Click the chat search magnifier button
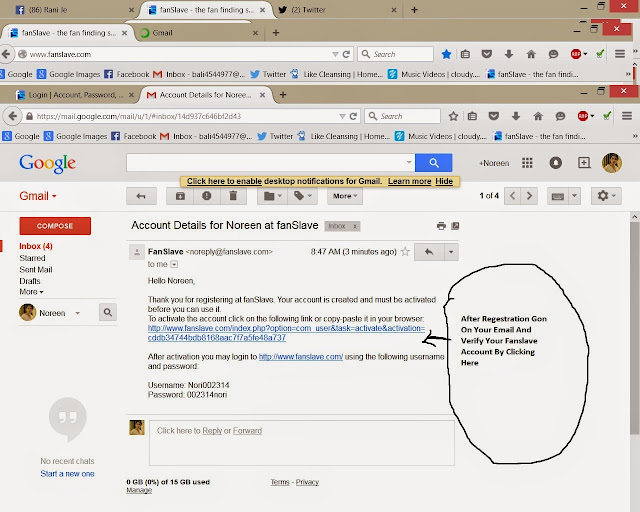 point(108,312)
